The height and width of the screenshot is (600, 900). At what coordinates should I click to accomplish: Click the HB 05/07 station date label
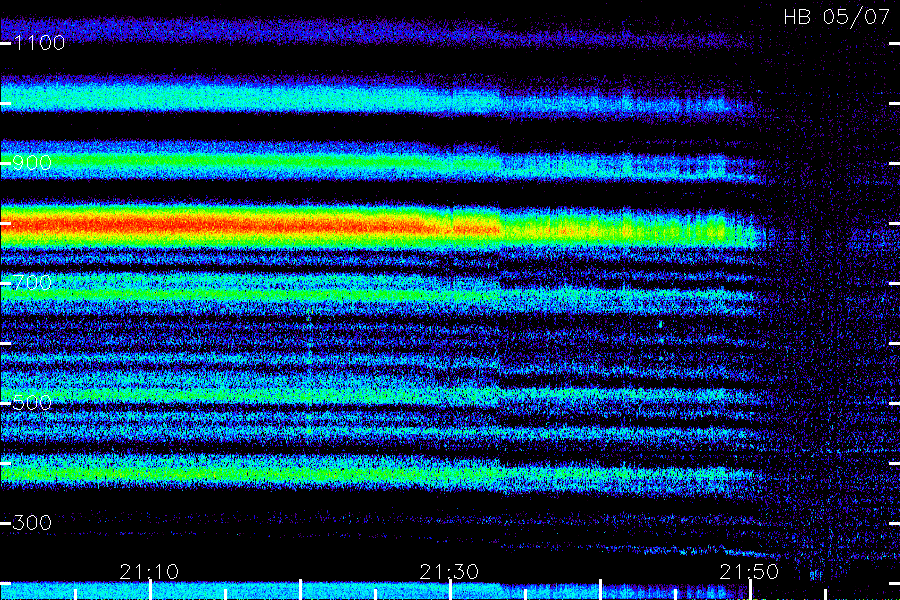pyautogui.click(x=837, y=17)
